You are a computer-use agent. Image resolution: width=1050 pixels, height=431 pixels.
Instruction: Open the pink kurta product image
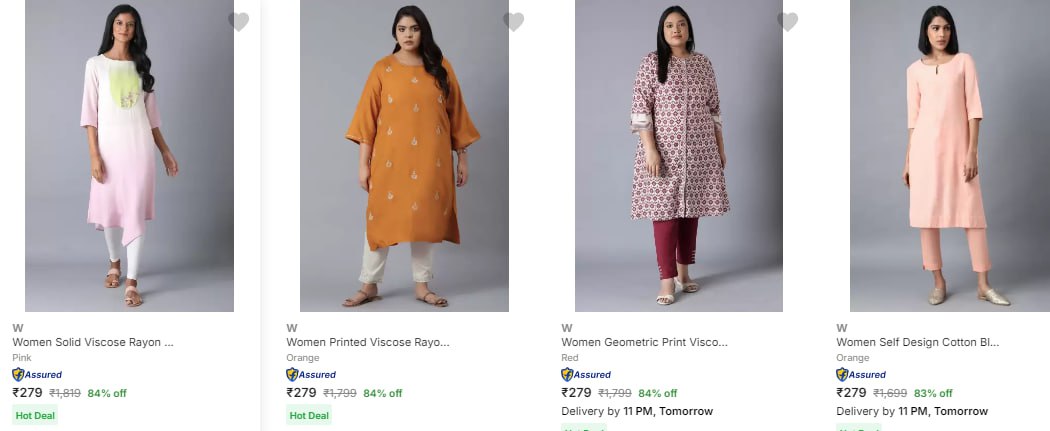coord(129,156)
